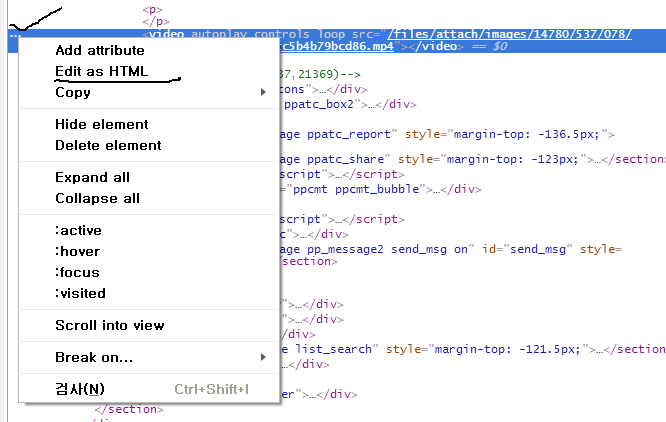Select the ppcmt_bubble div line

click(381, 189)
